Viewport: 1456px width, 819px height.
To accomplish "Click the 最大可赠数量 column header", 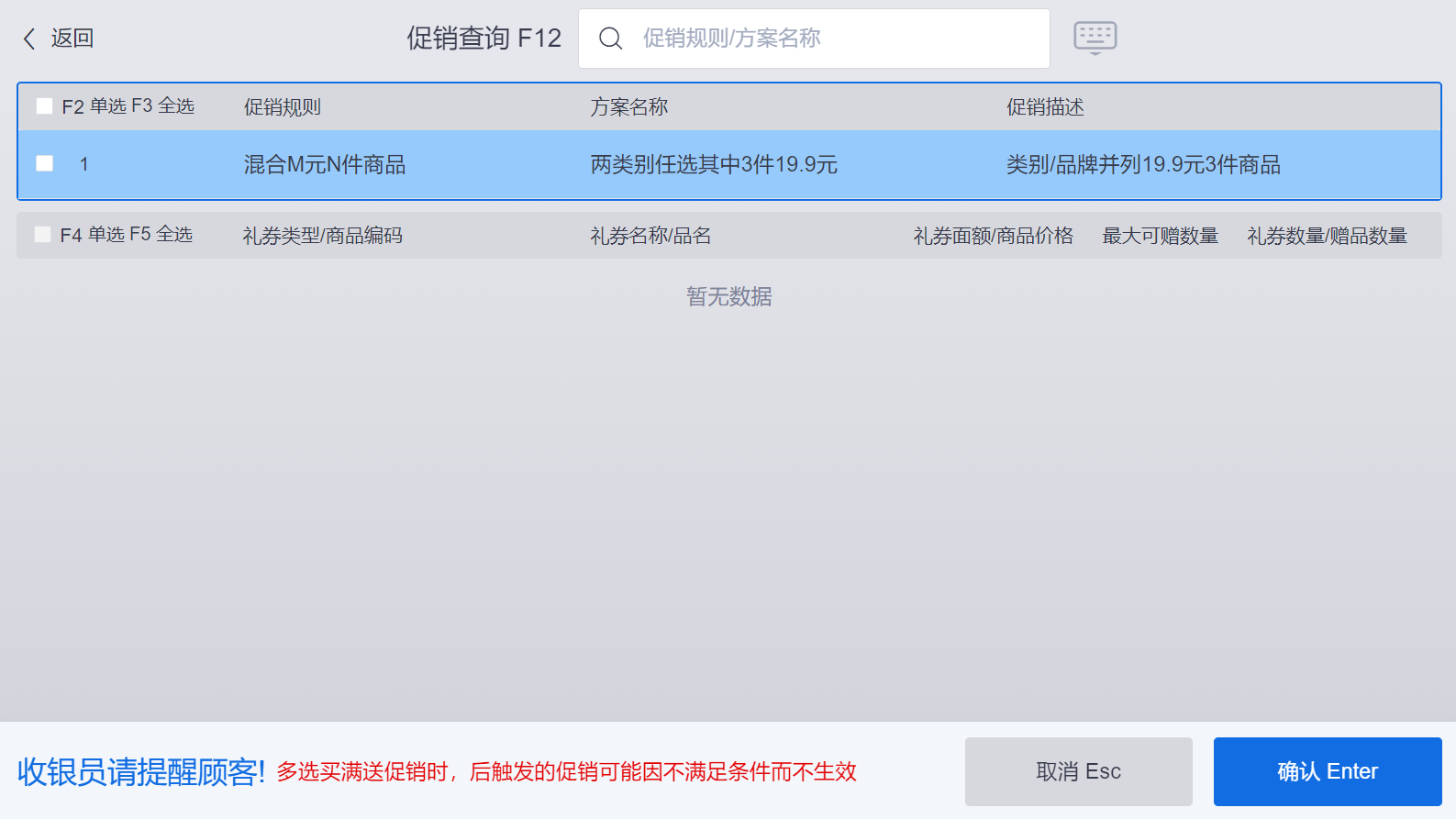I will coord(1160,236).
